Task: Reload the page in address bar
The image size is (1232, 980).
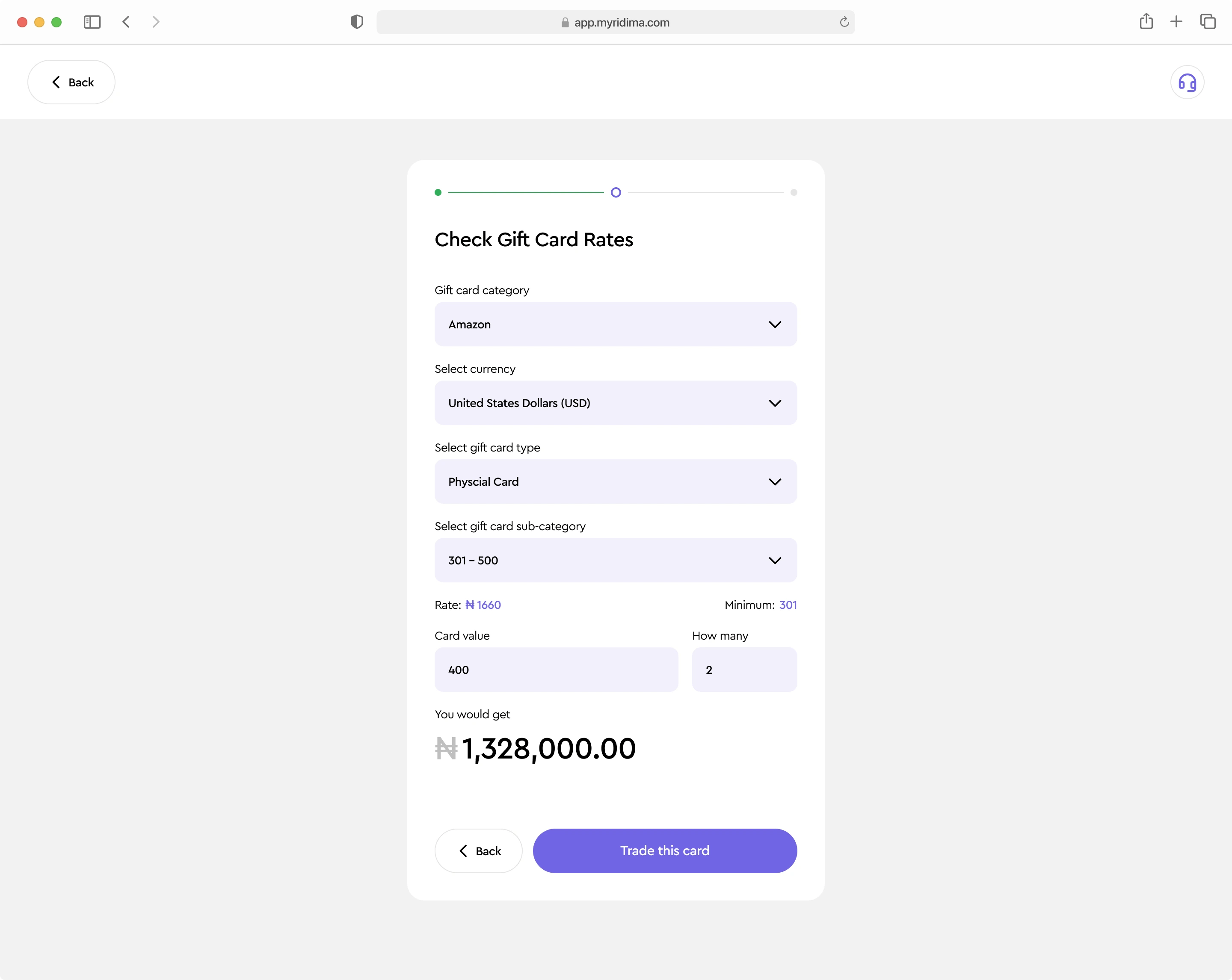Action: coord(844,22)
